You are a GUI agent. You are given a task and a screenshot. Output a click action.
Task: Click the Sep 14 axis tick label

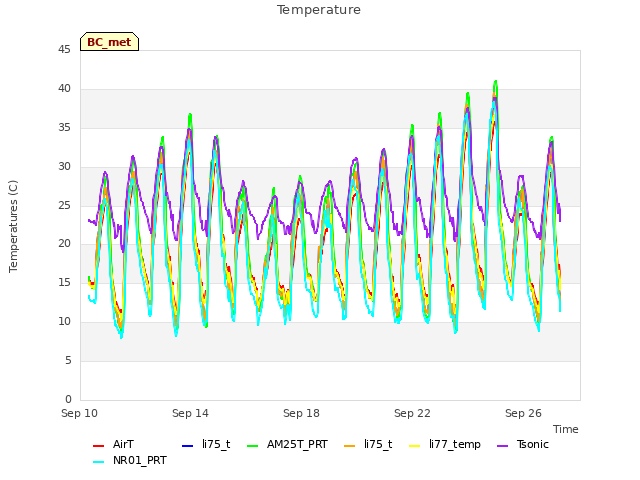click(190, 413)
